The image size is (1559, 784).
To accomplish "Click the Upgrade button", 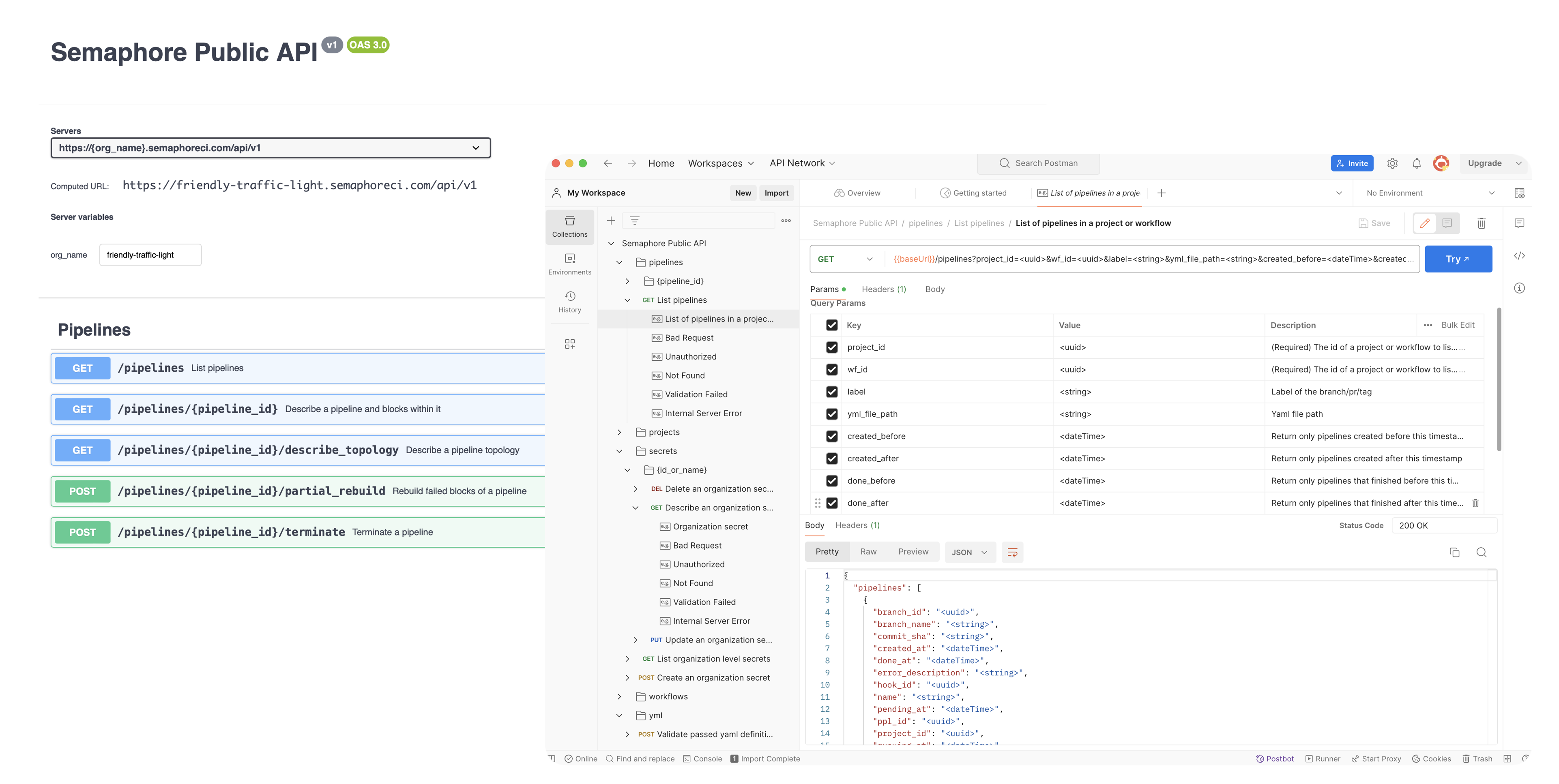I will (x=1484, y=163).
